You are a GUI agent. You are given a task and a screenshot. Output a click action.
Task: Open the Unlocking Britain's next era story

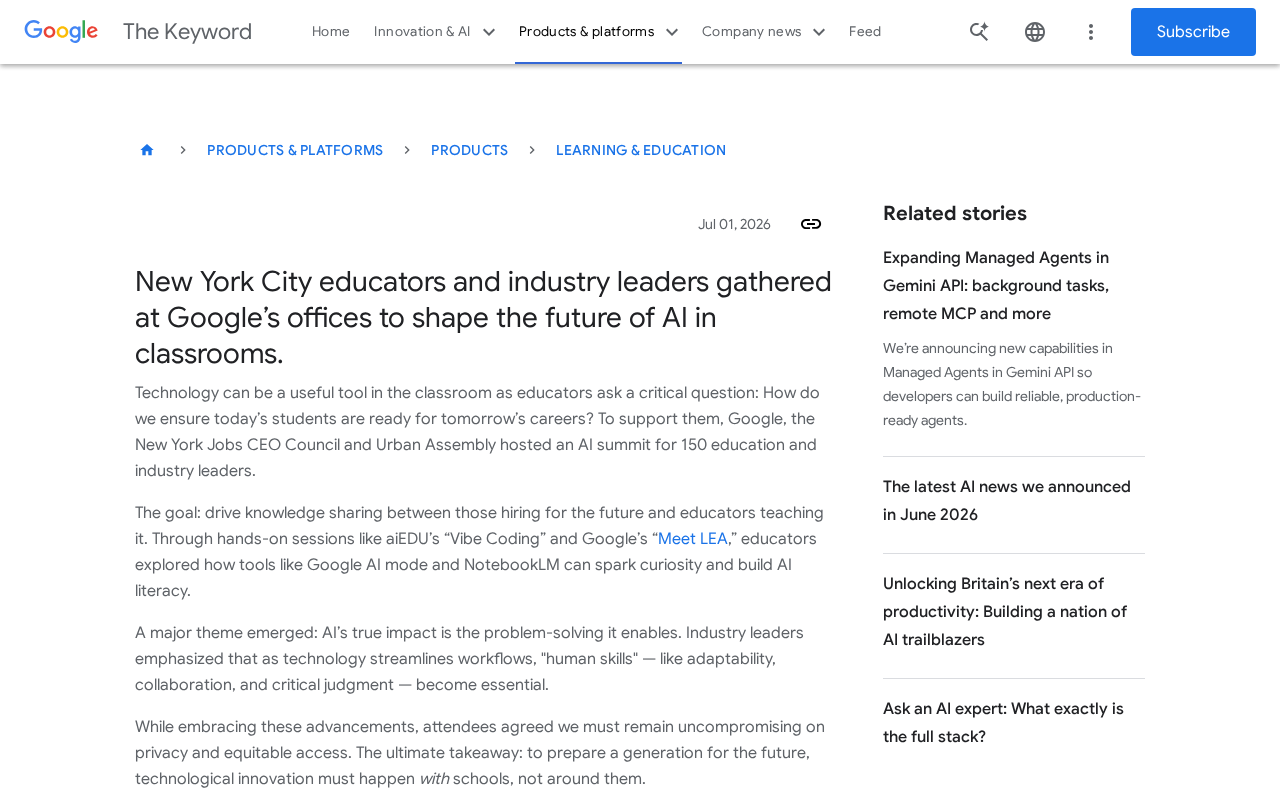1005,612
